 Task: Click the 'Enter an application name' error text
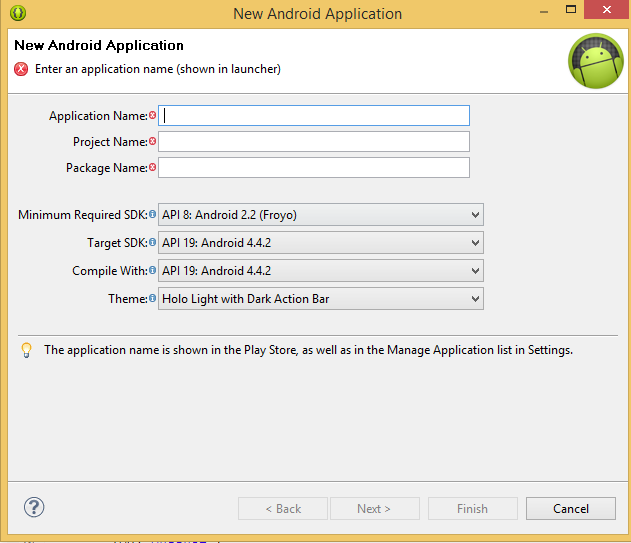(158, 69)
